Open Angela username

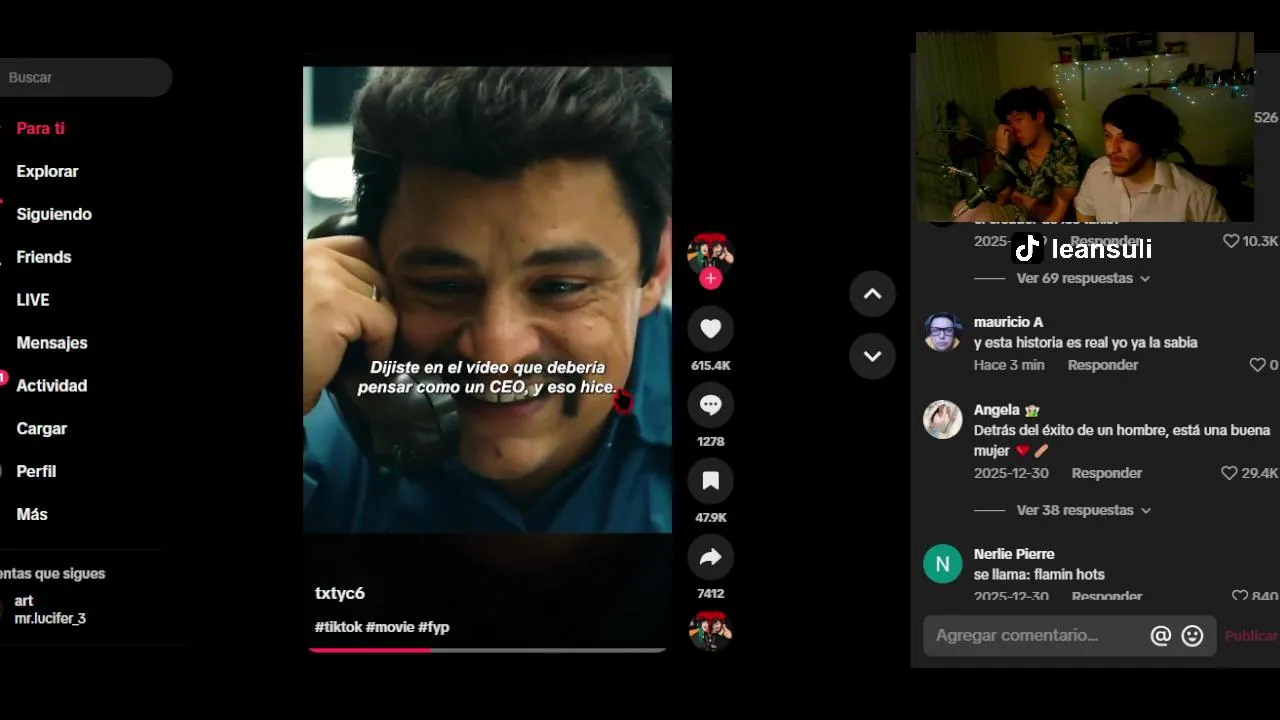click(x=997, y=410)
